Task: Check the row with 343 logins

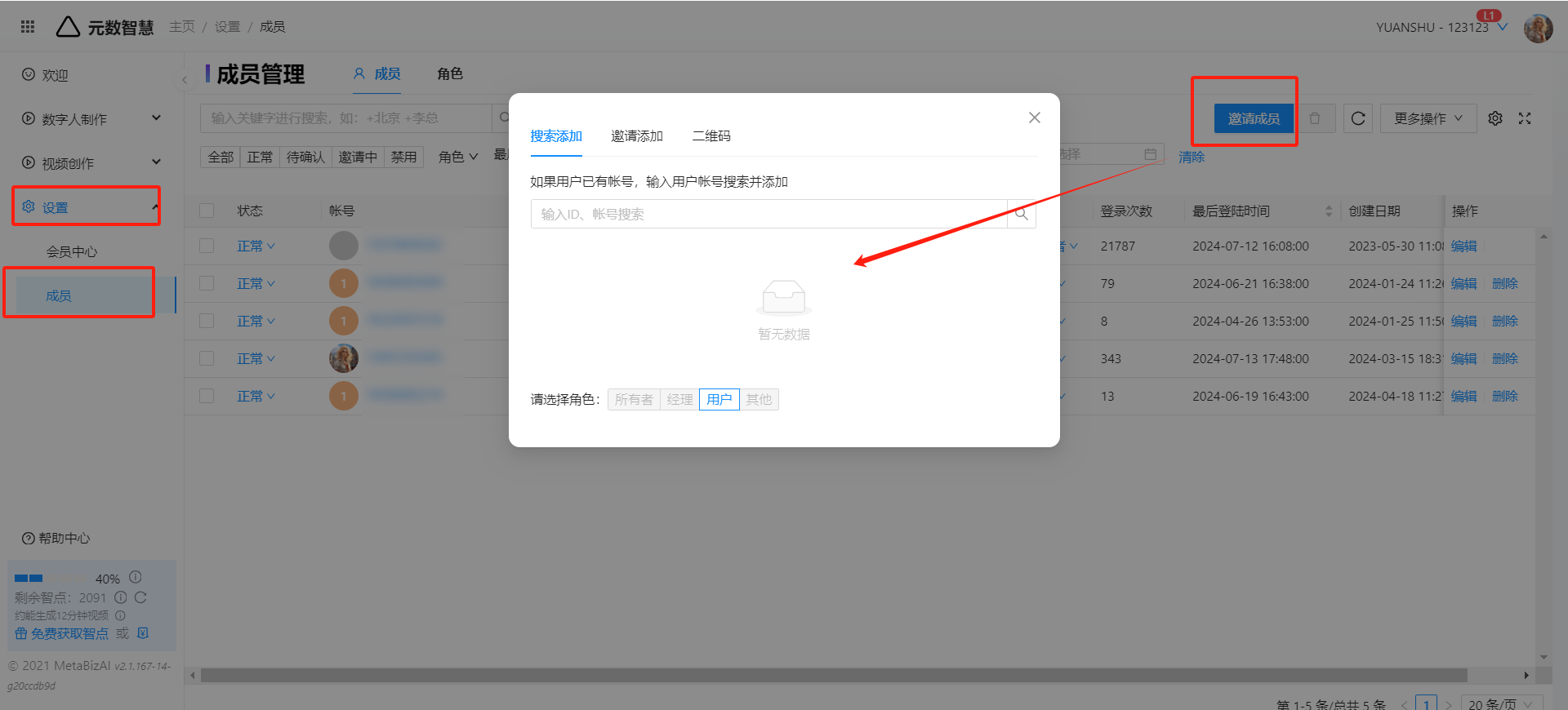Action: 207,358
